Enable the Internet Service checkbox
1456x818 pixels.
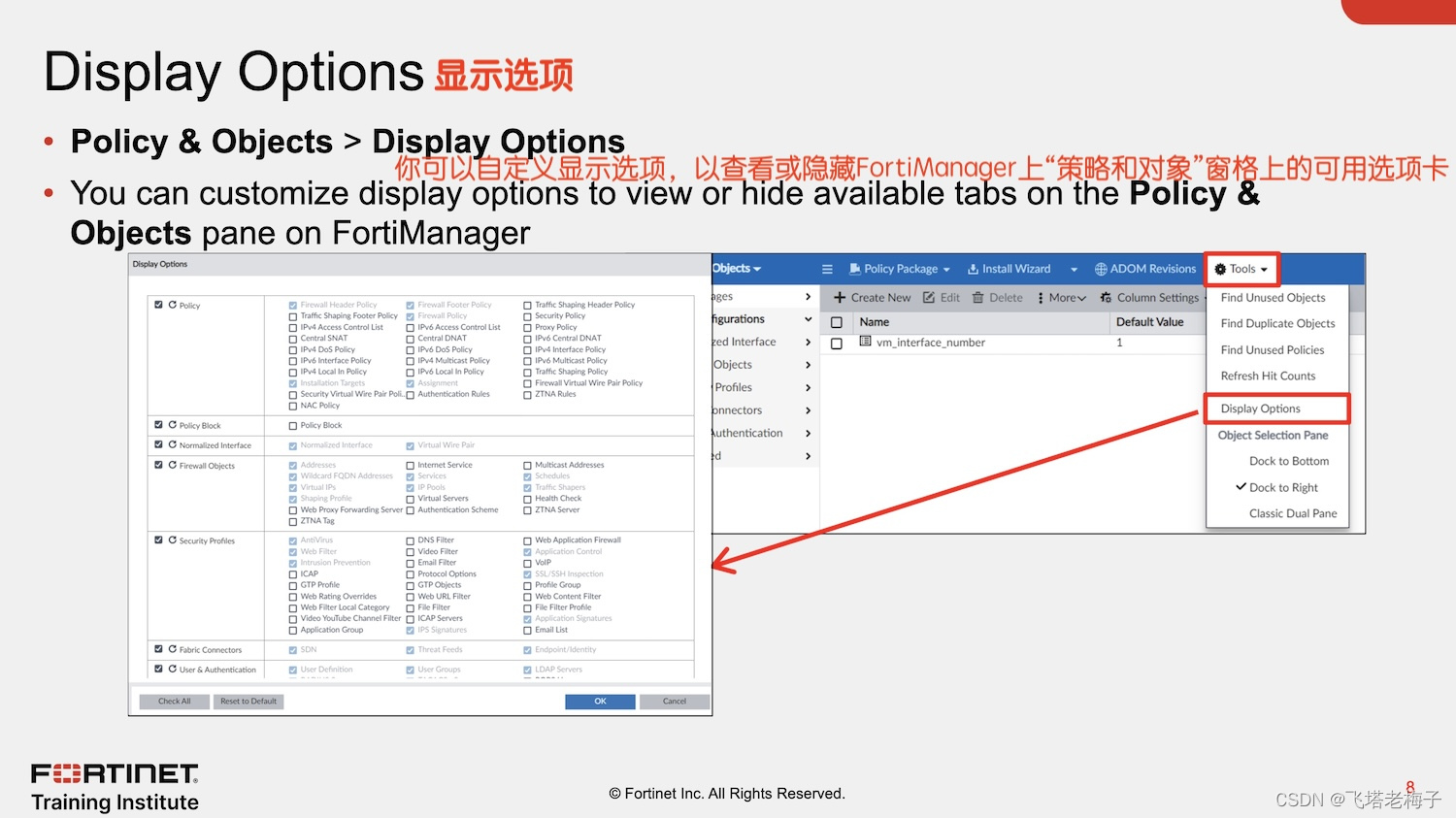click(410, 466)
